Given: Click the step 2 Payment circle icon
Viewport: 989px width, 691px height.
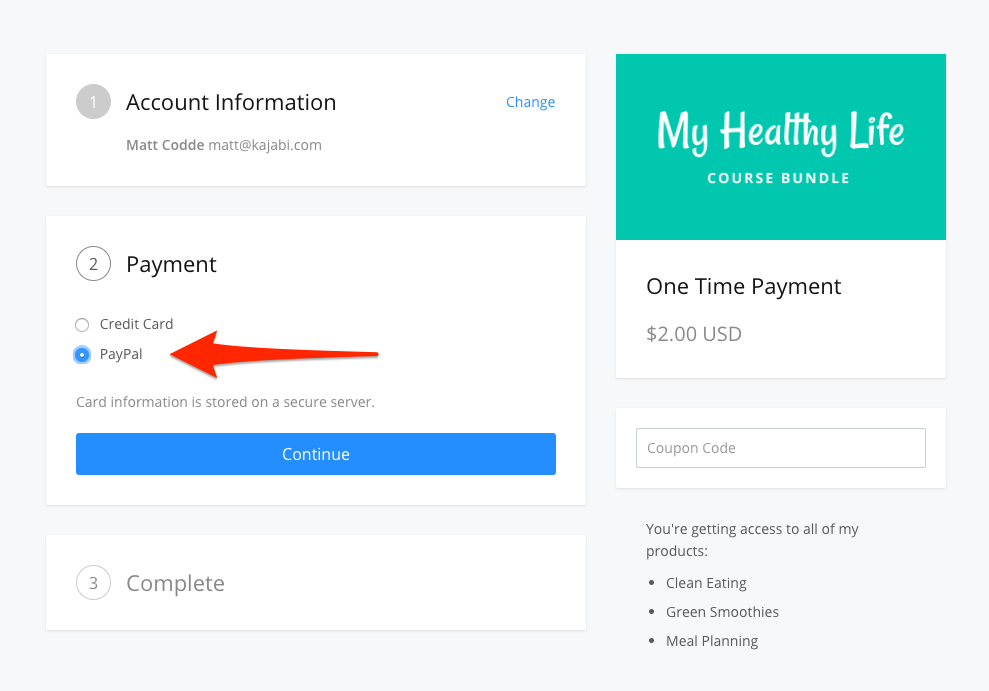Looking at the screenshot, I should pyautogui.click(x=93, y=264).
